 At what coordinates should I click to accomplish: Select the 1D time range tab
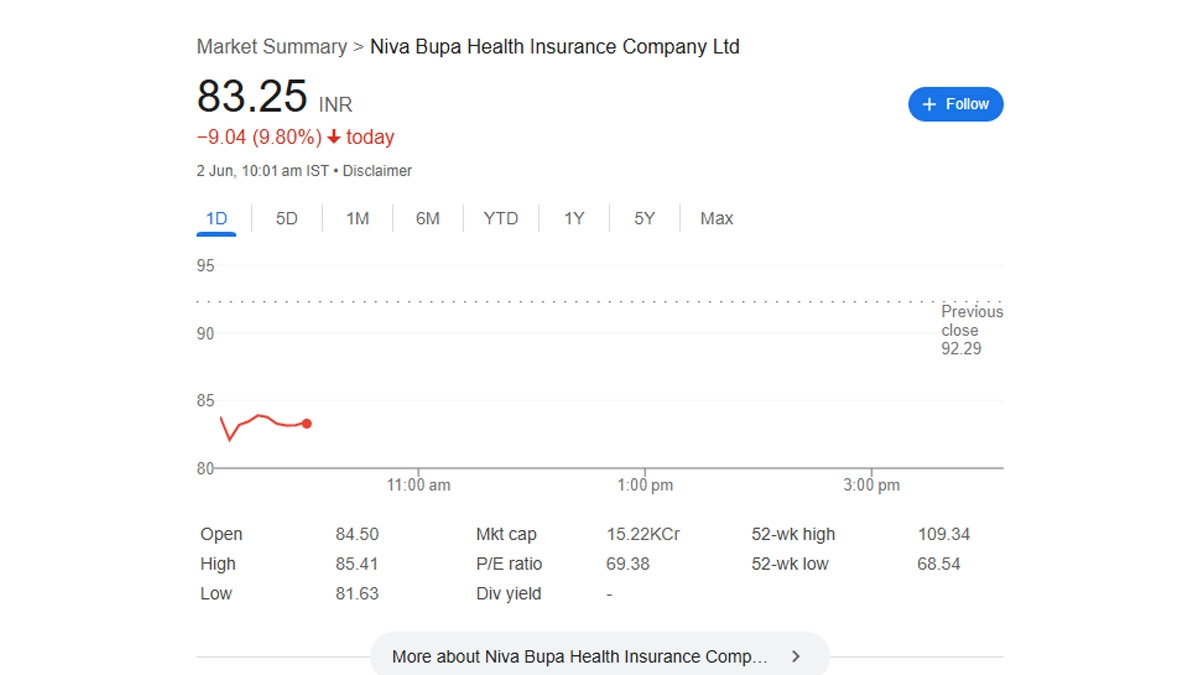216,218
